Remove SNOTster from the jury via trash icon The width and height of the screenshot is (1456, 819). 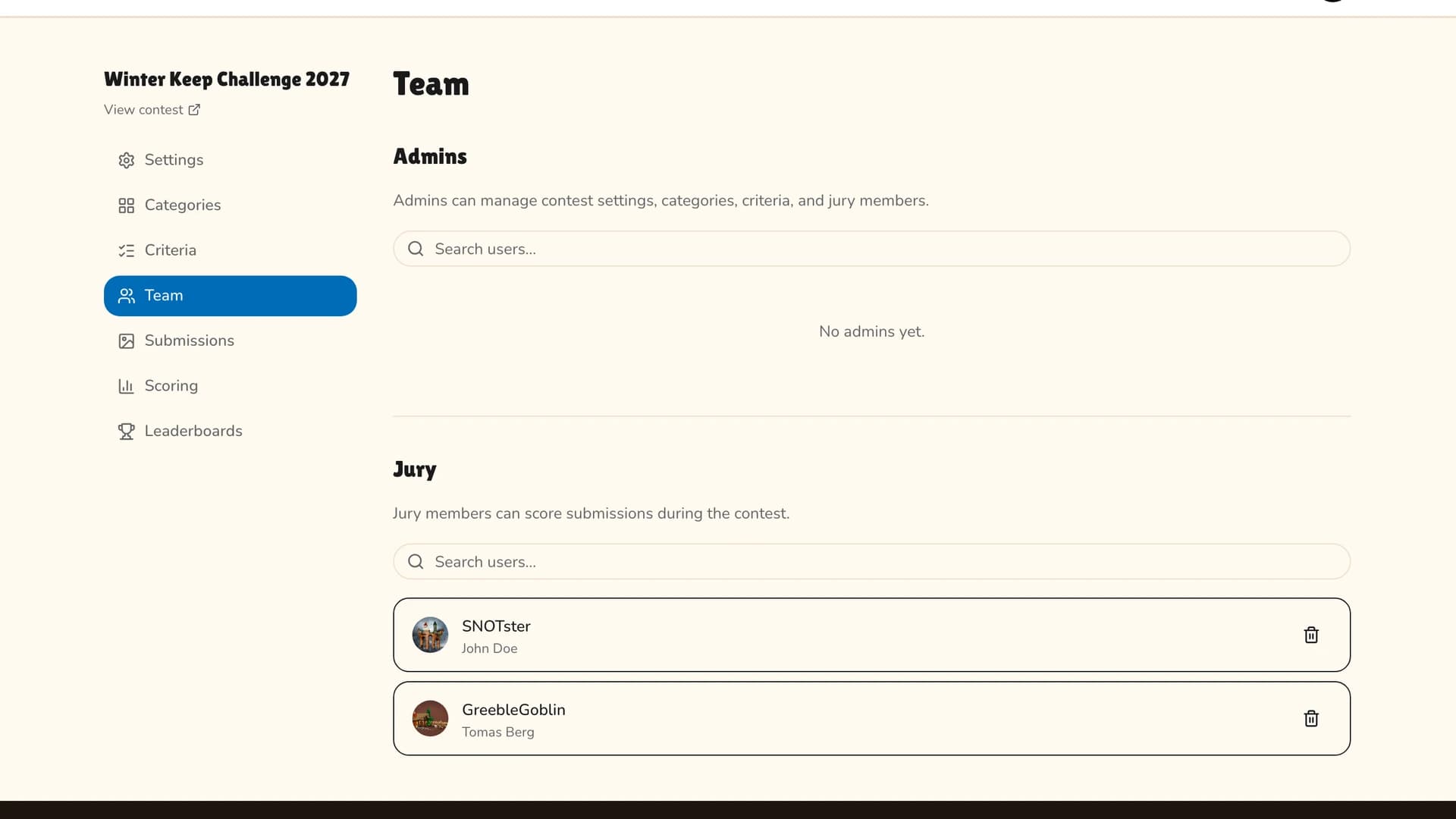click(1311, 635)
